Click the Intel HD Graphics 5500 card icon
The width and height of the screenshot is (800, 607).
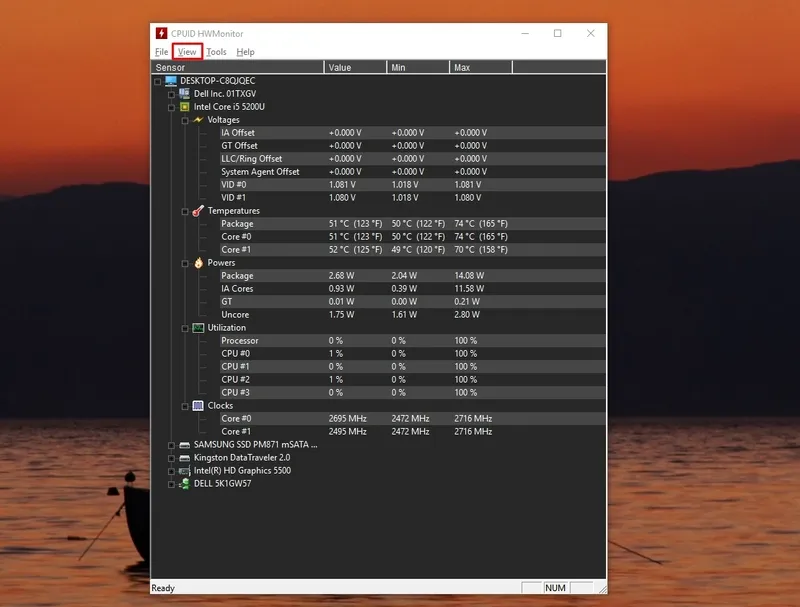tap(185, 471)
